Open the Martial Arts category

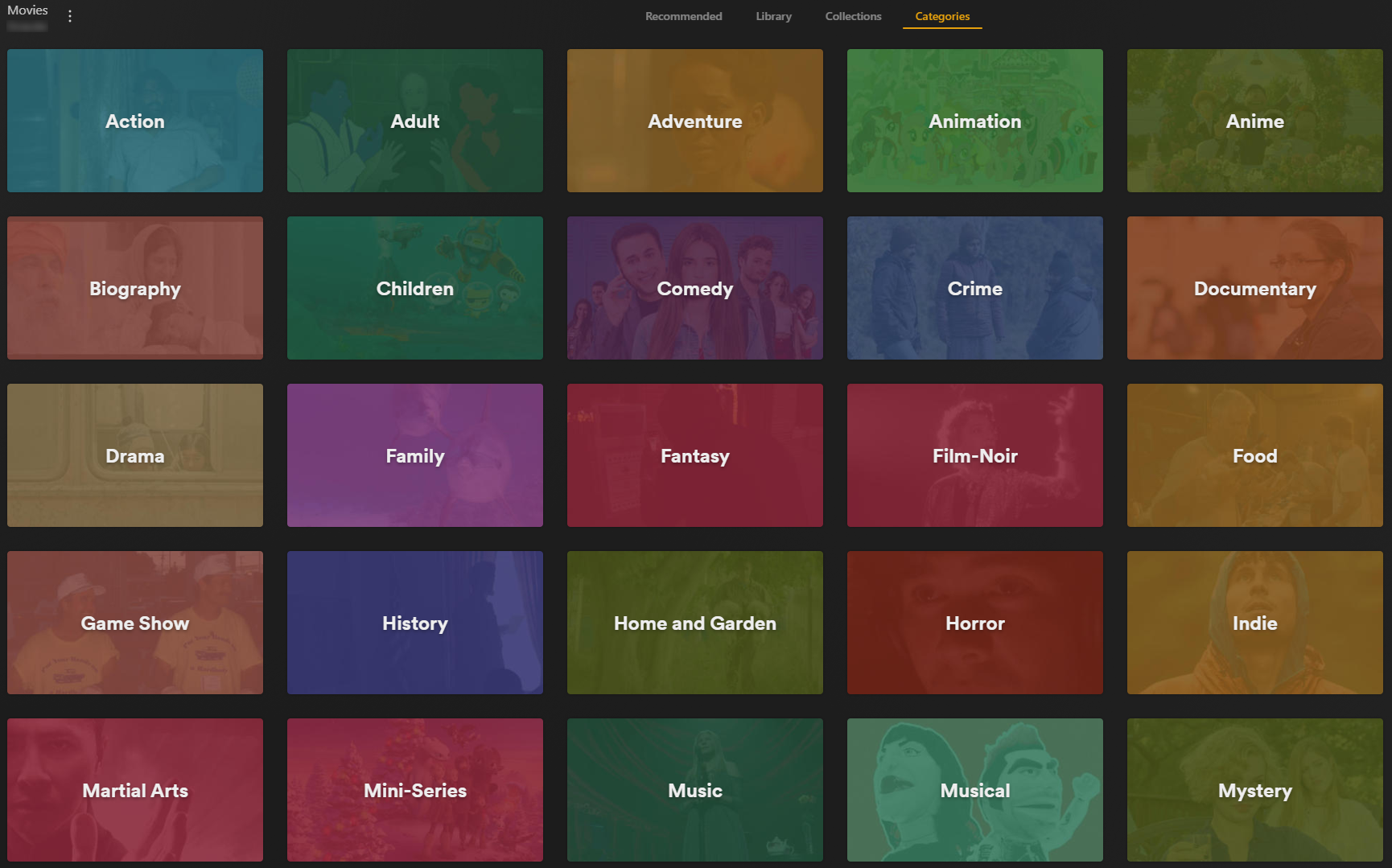click(134, 790)
